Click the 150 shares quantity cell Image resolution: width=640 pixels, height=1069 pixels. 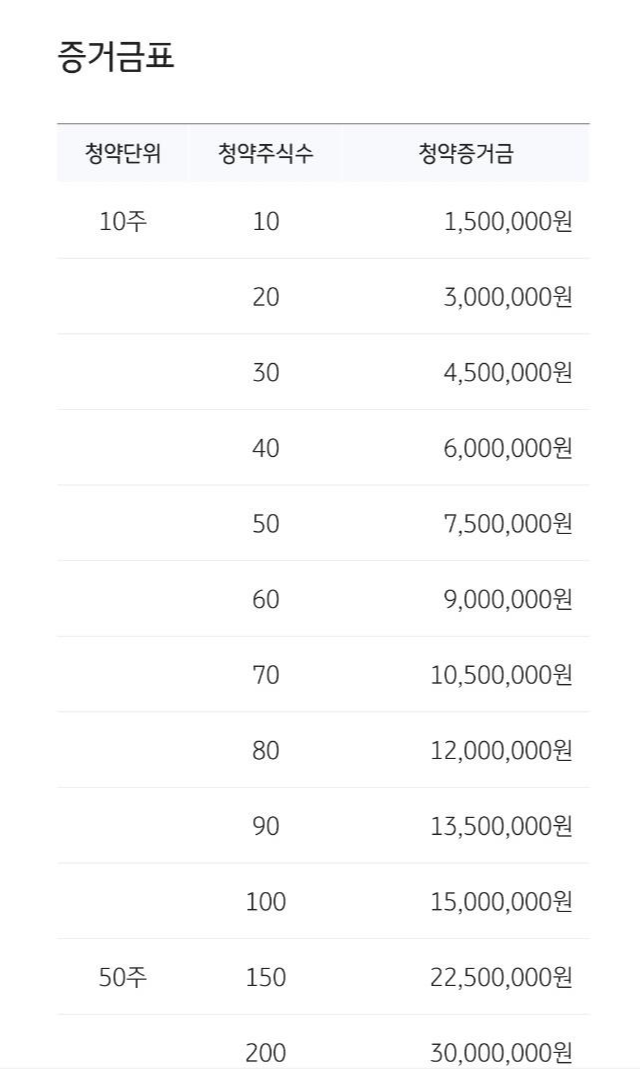pyautogui.click(x=266, y=978)
